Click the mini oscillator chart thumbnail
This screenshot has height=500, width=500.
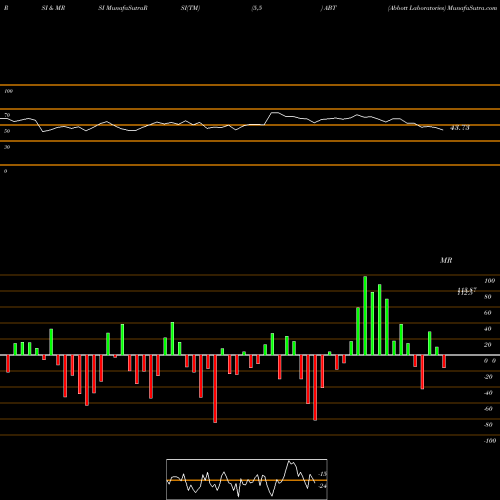(x=247, y=479)
